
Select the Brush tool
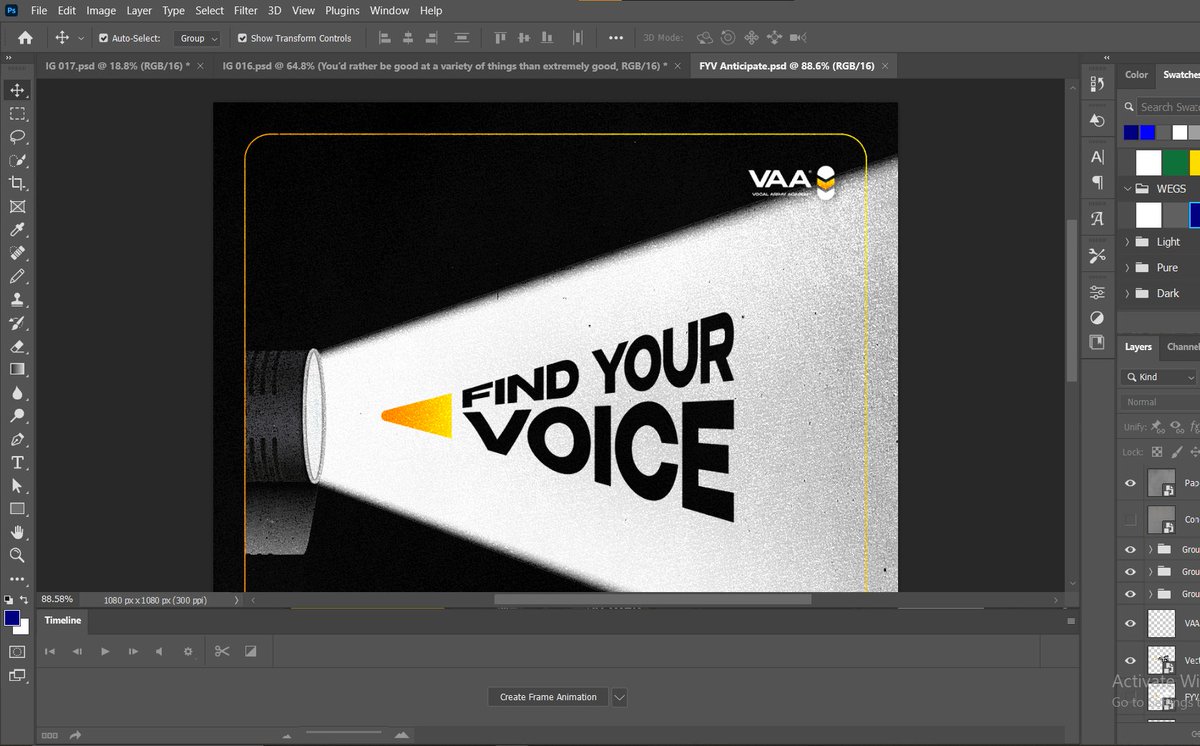tap(17, 276)
